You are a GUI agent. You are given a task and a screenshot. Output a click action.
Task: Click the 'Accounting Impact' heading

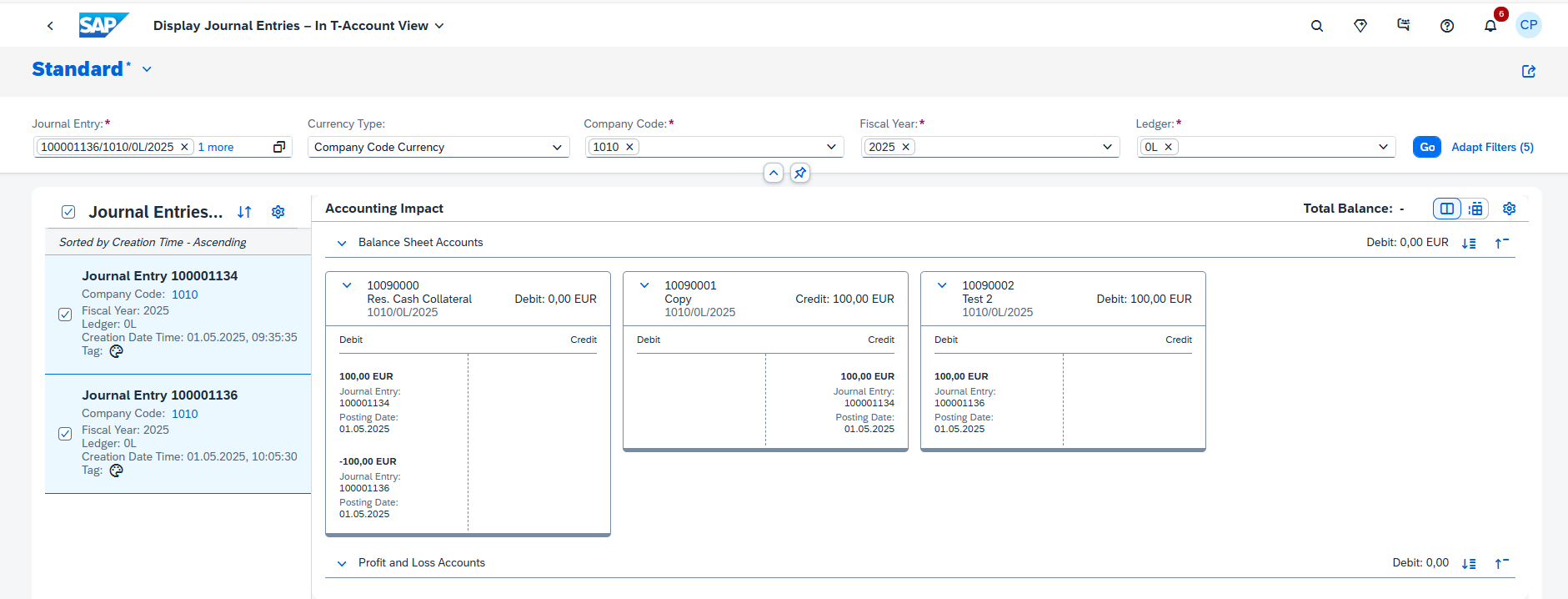click(x=384, y=209)
